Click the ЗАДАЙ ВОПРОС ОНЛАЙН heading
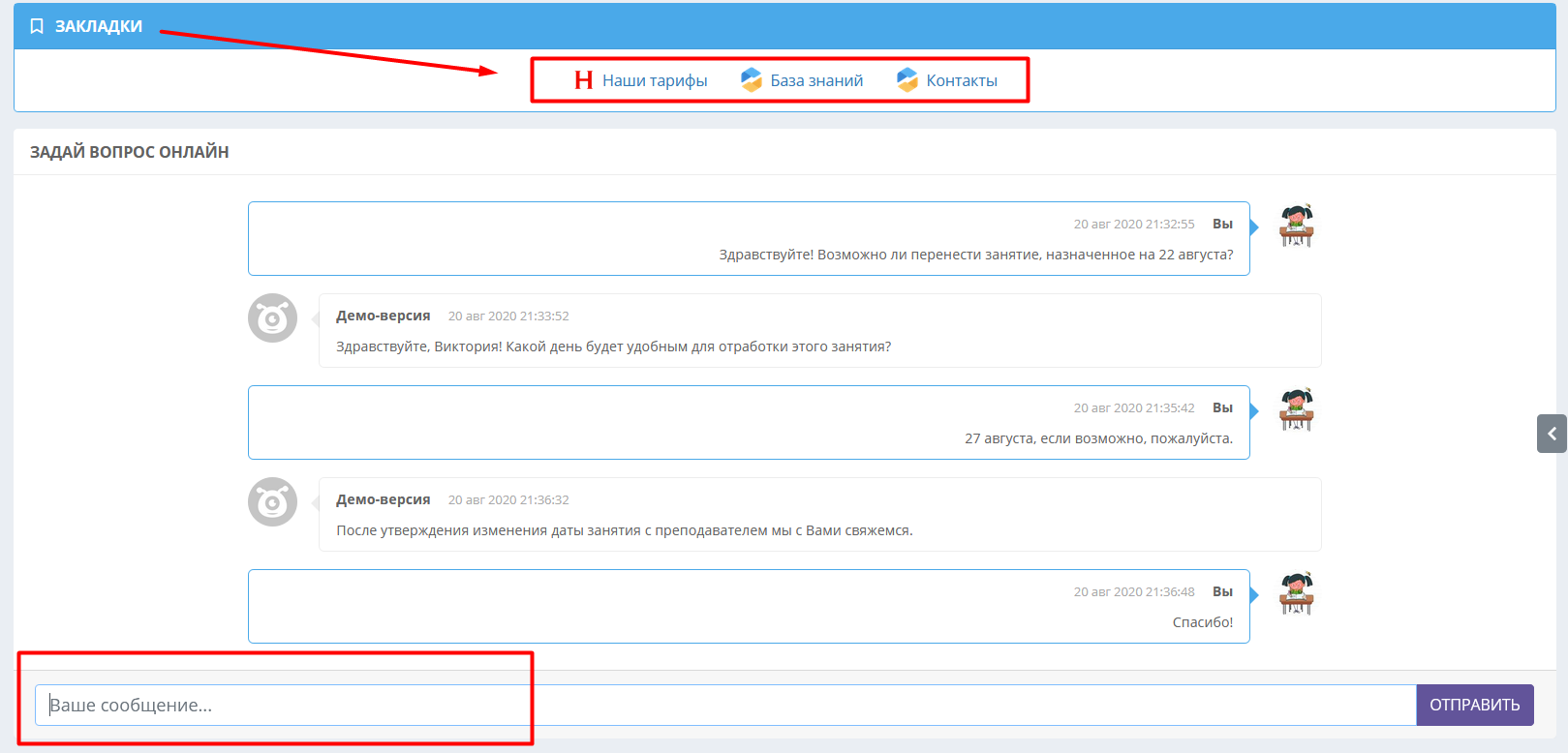 click(x=130, y=152)
